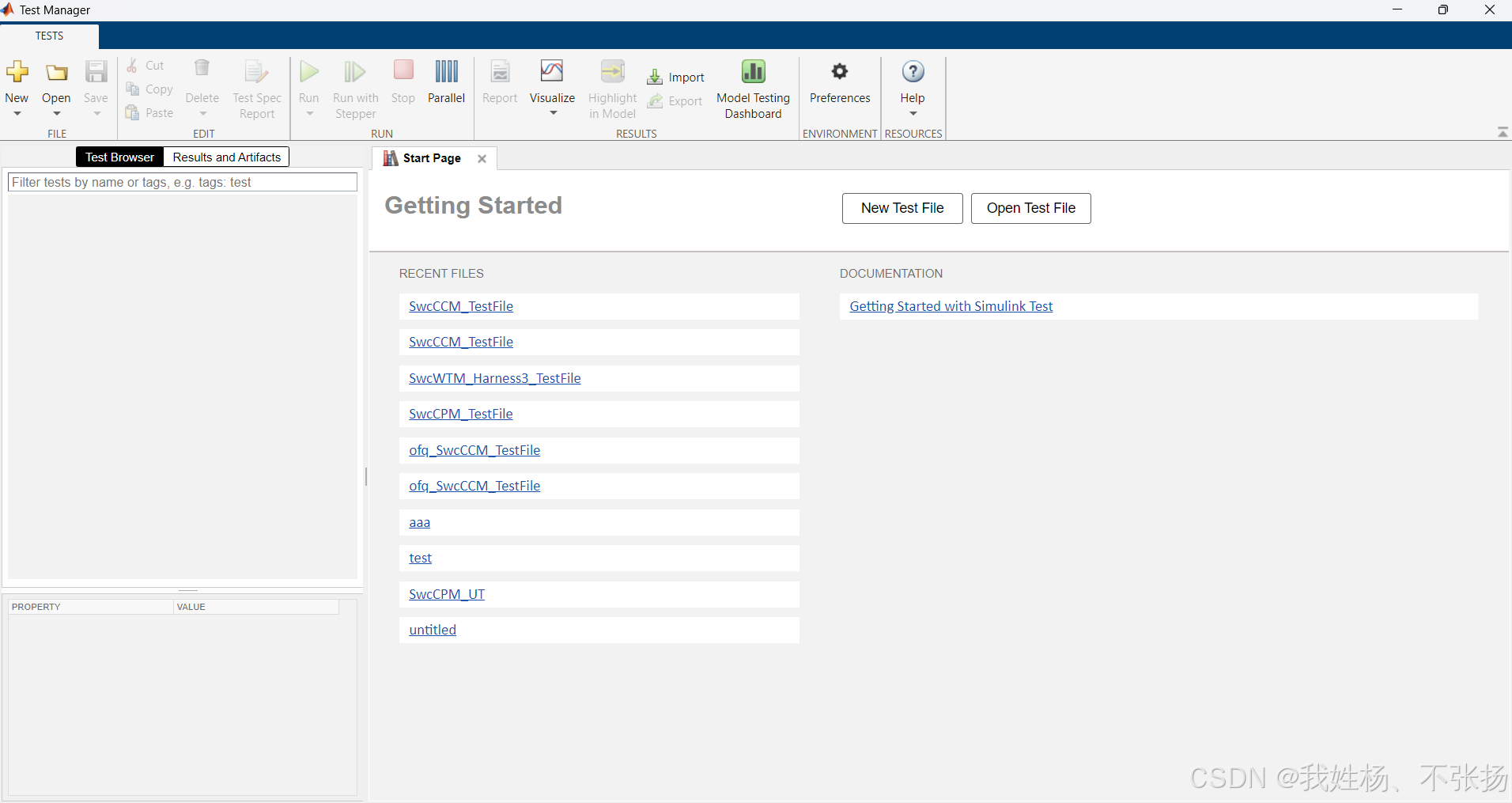Screen dimensions: 1512x803
Task: Open SwcWTM_Harness3_TestFile link
Action: tap(495, 378)
